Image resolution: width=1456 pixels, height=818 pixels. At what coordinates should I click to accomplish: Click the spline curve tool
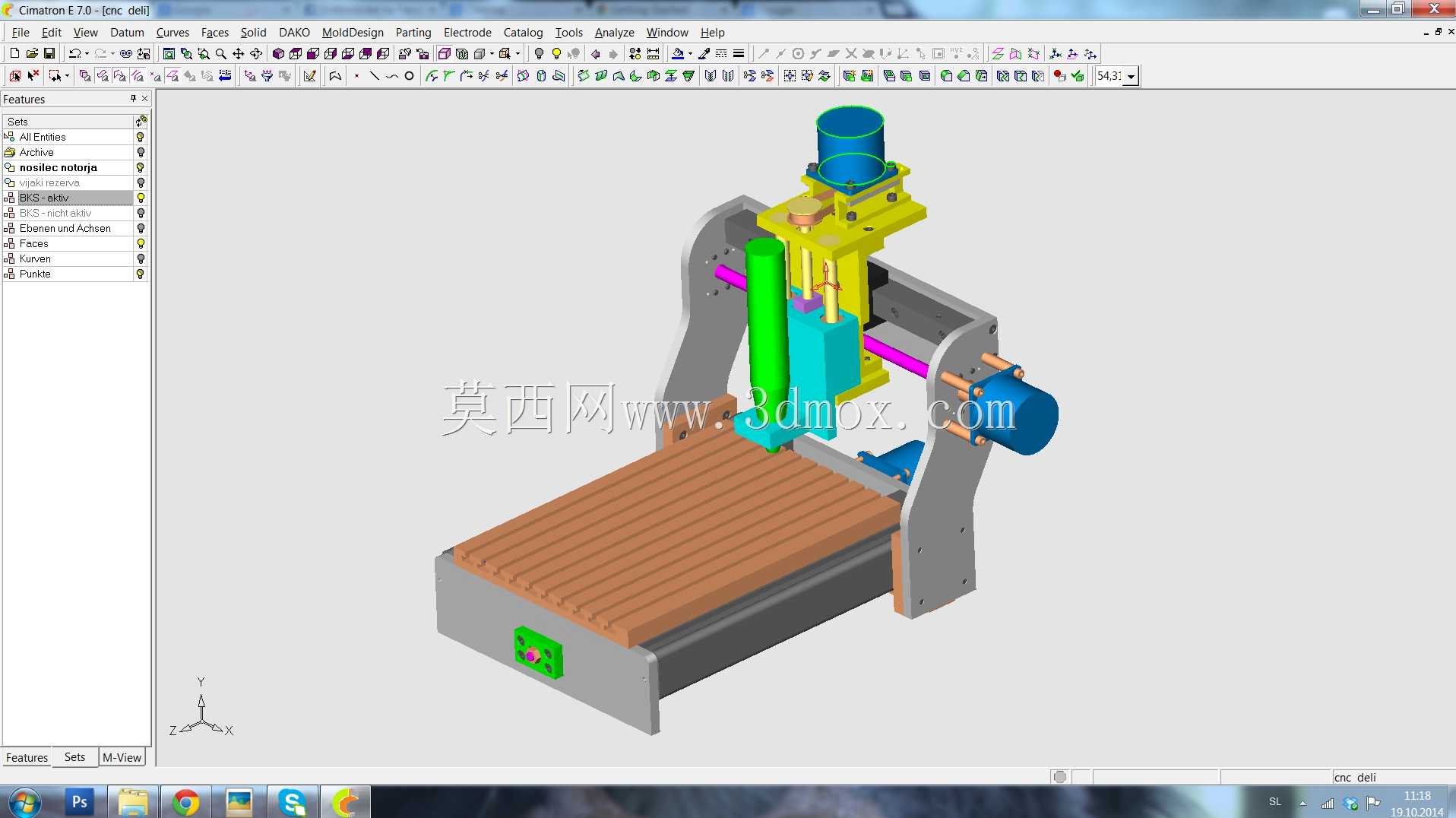click(391, 75)
